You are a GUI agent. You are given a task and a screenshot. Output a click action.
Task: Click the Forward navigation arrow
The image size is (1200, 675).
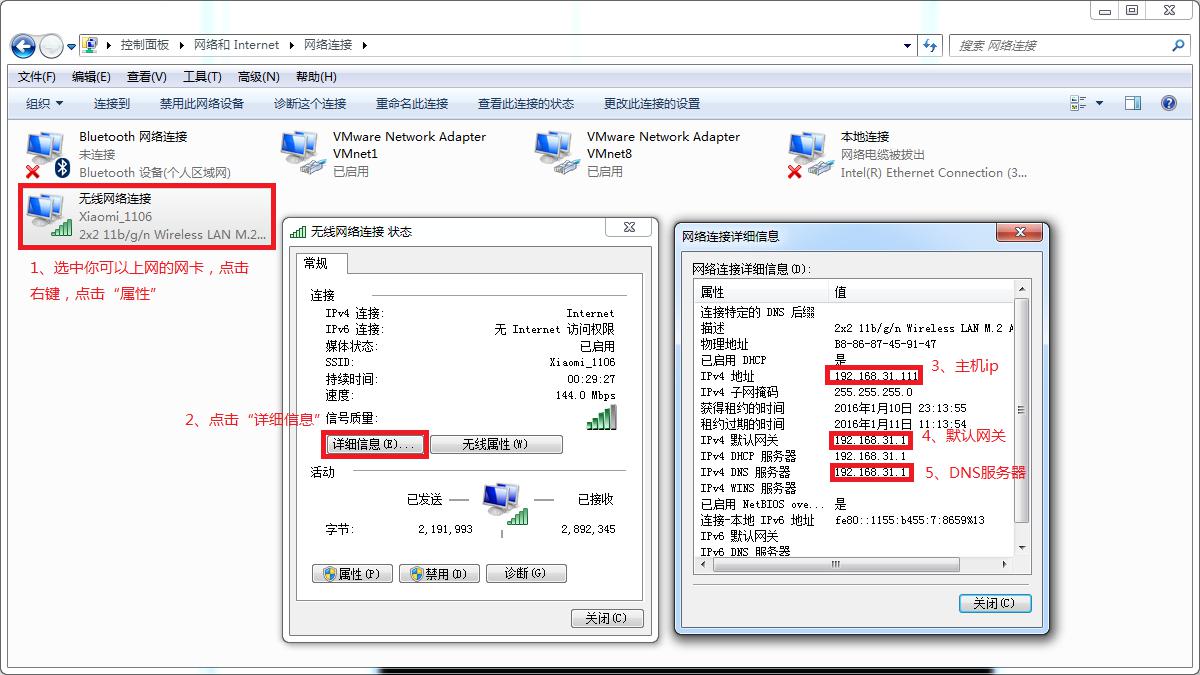point(52,45)
